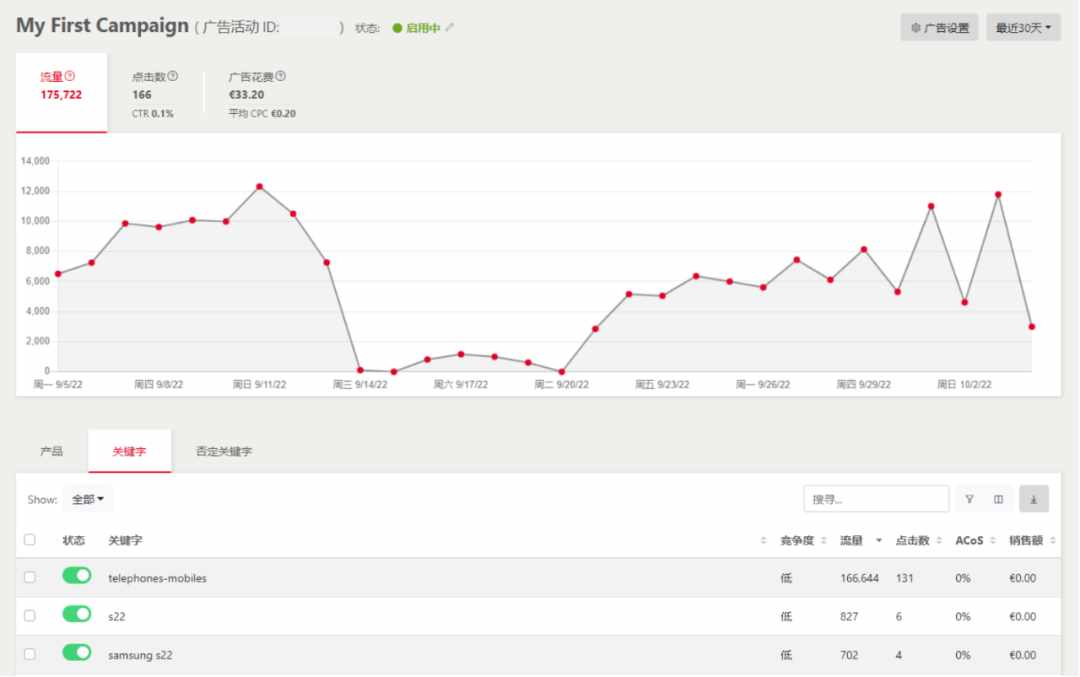The image size is (1080, 677).
Task: Sort by 竞争度 column
Action: tap(824, 541)
